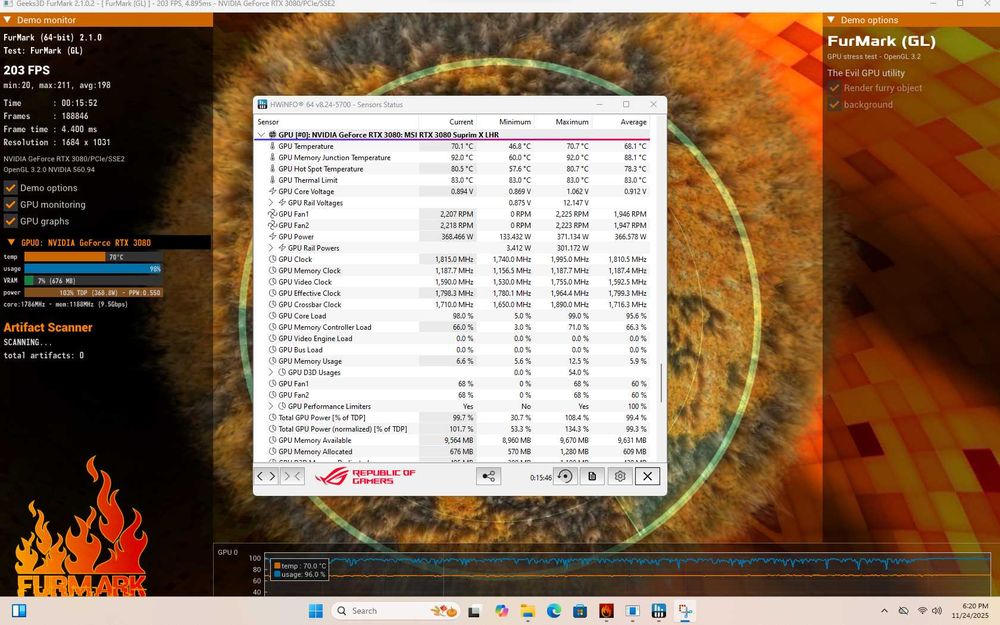Open Task View from taskbar
The image size is (1000, 625).
coord(474,611)
